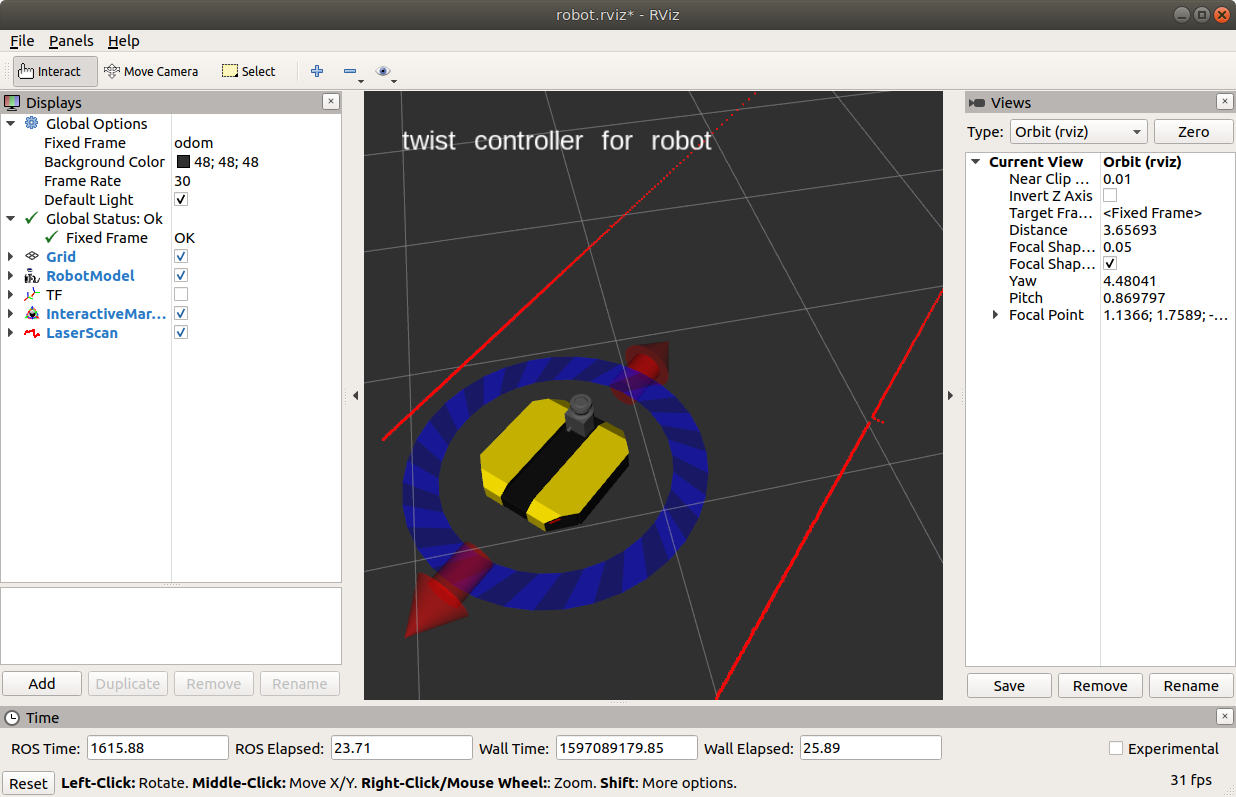The height and width of the screenshot is (797, 1236).
Task: Open the Panels menu
Action: (x=71, y=41)
